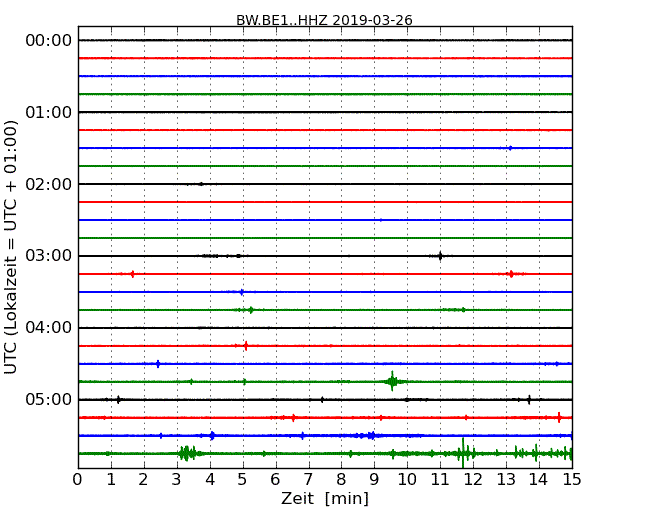The height and width of the screenshot is (520, 650).
Task: Click the blue spike near minute 2.4 on 04:30 trace
Action: pos(158,364)
